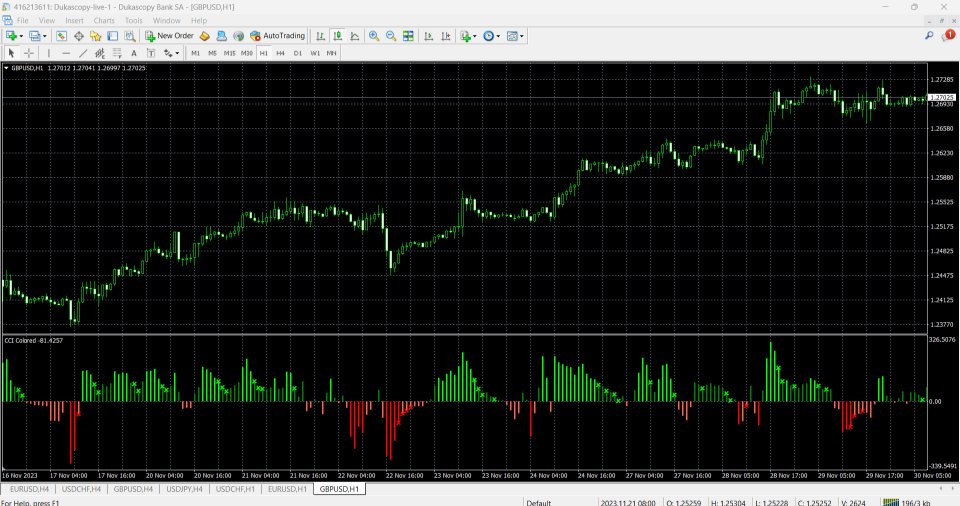The image size is (960, 506).
Task: Click status bar open price 'O: 1.25259'
Action: point(684,502)
